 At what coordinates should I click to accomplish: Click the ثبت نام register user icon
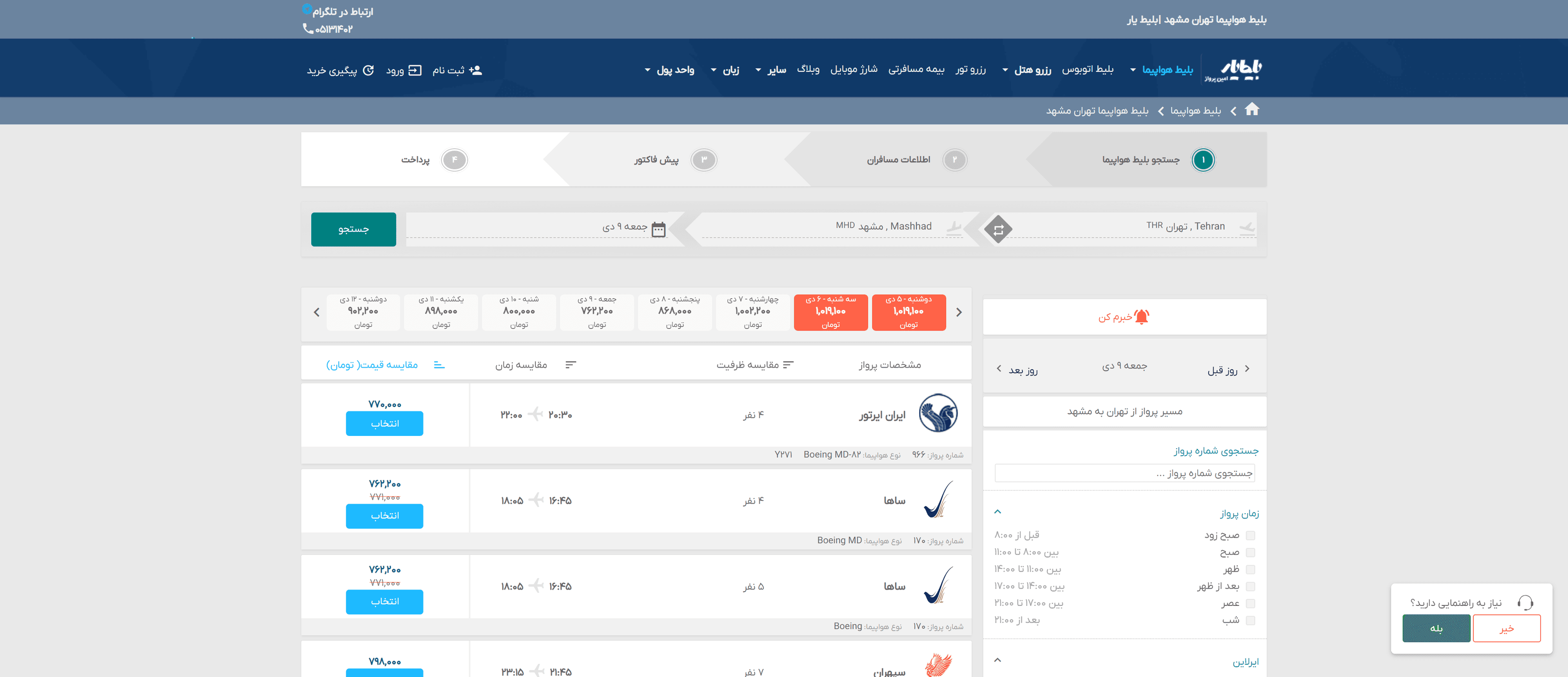point(475,70)
